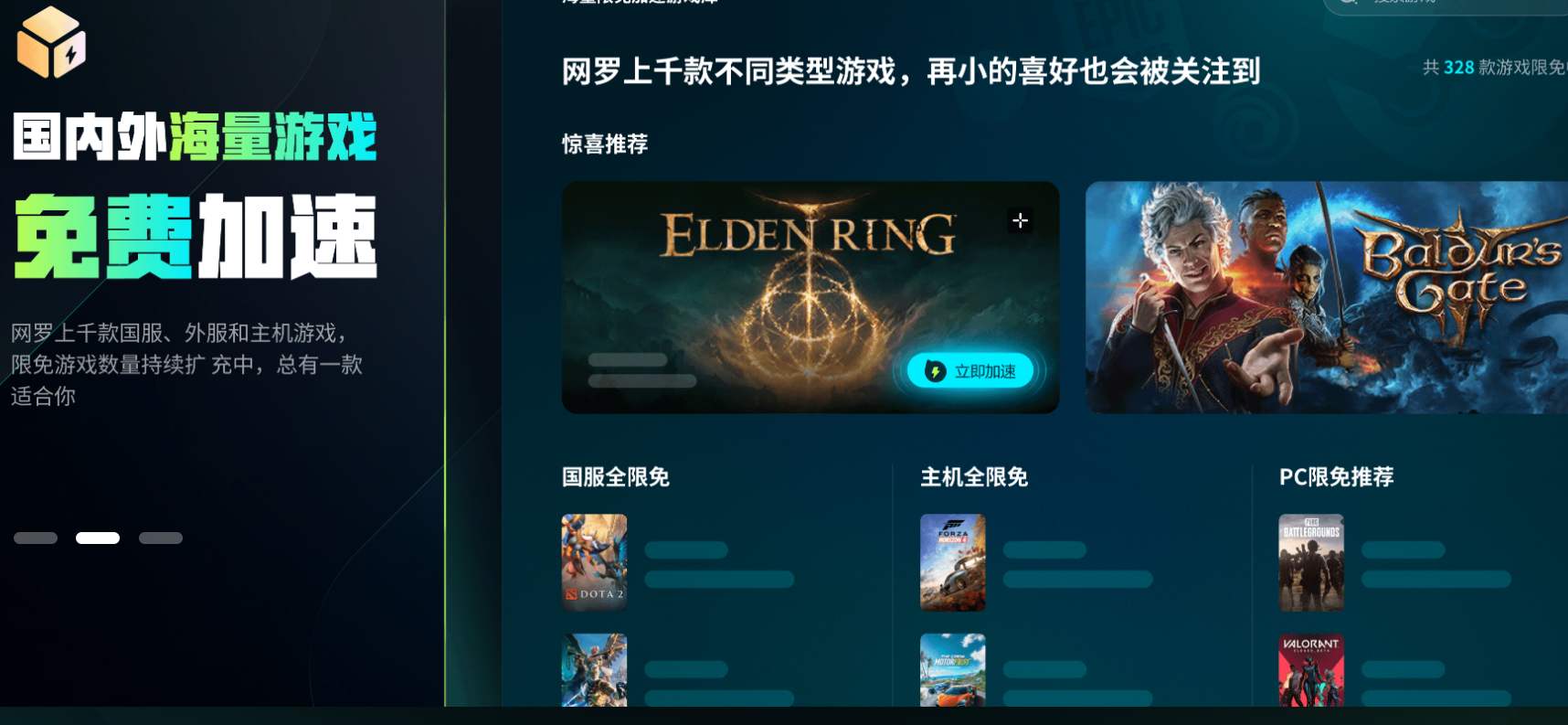This screenshot has width=1568, height=725.
Task: Select the 国服全限免 section heading
Action: pos(616,477)
